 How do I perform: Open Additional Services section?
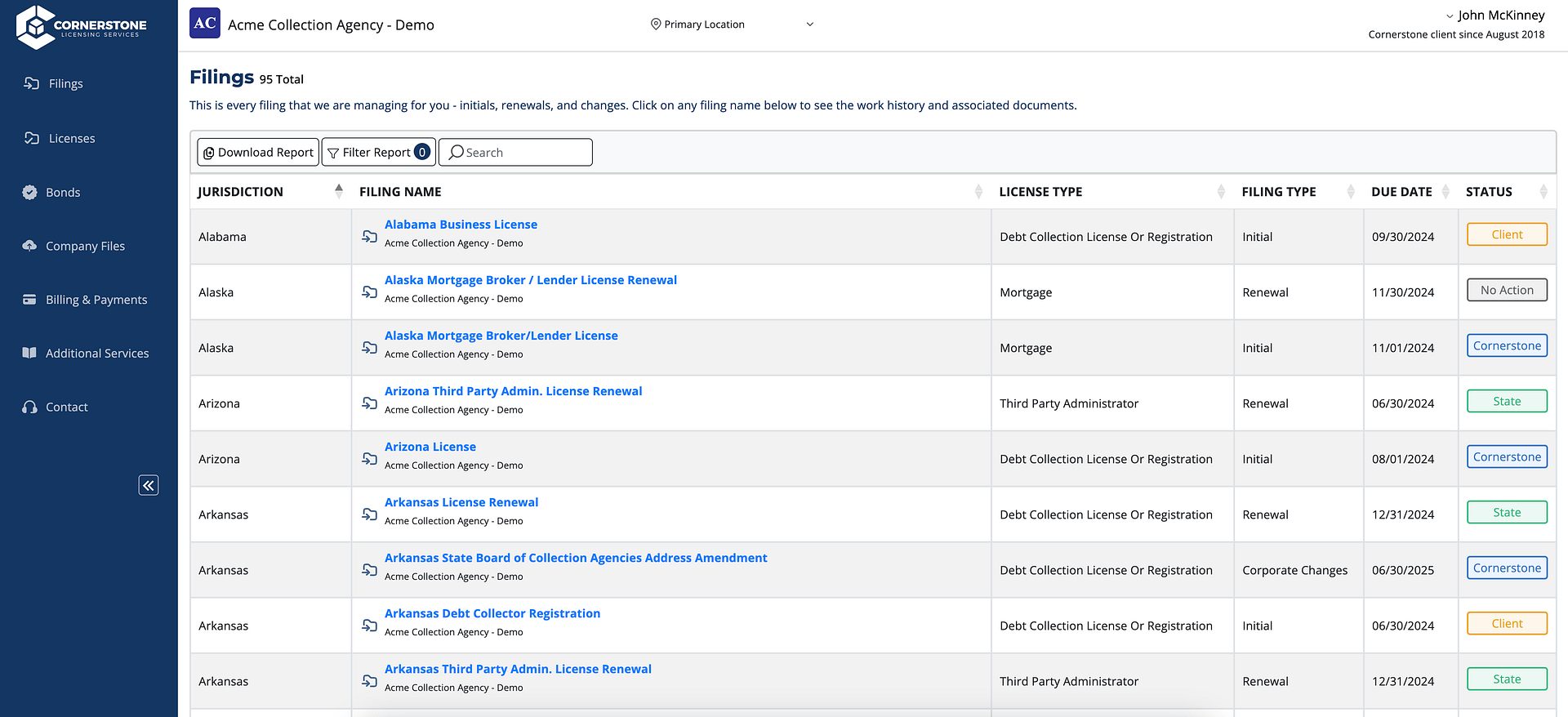86,353
